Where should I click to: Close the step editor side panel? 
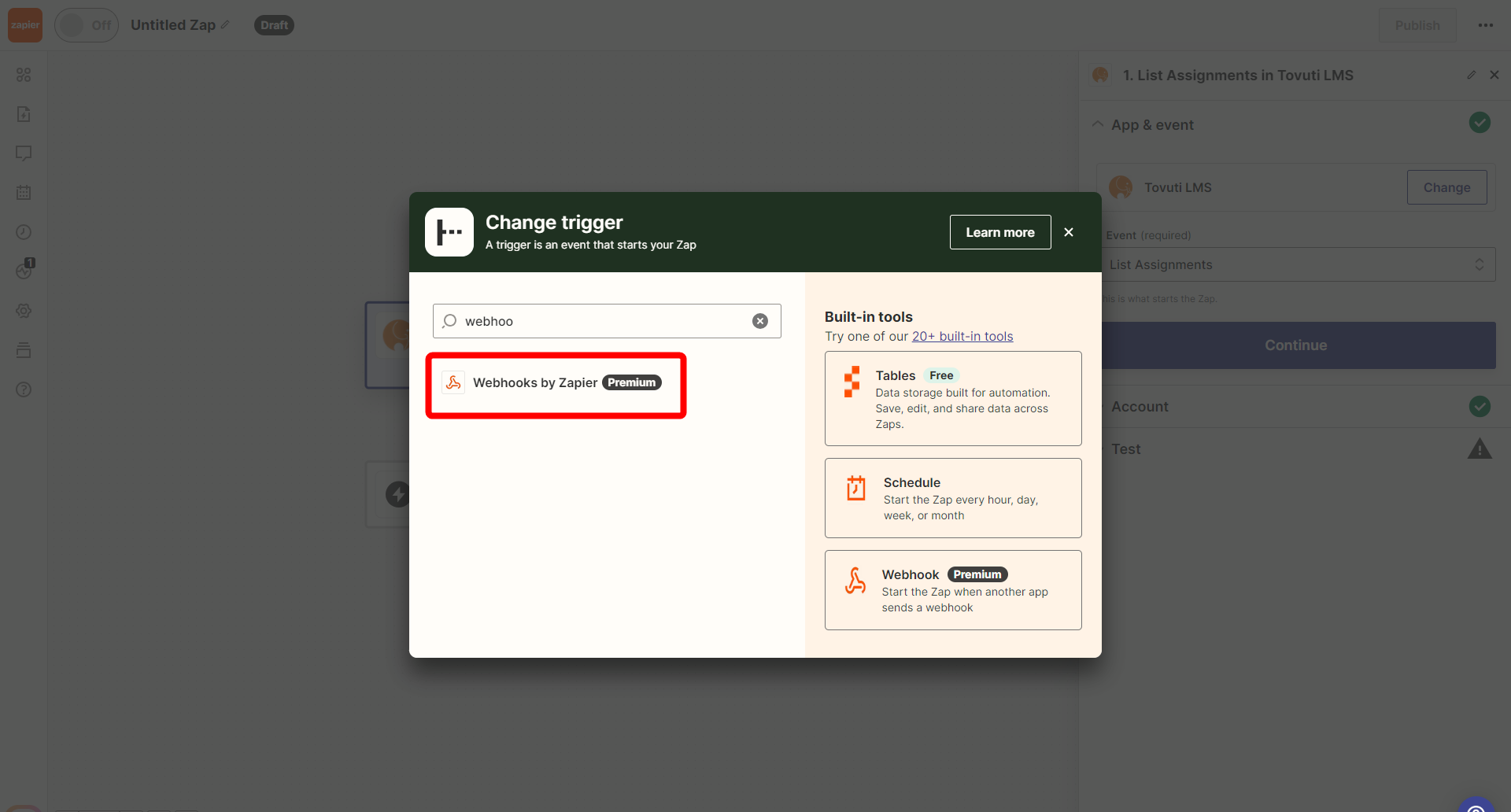tap(1494, 75)
